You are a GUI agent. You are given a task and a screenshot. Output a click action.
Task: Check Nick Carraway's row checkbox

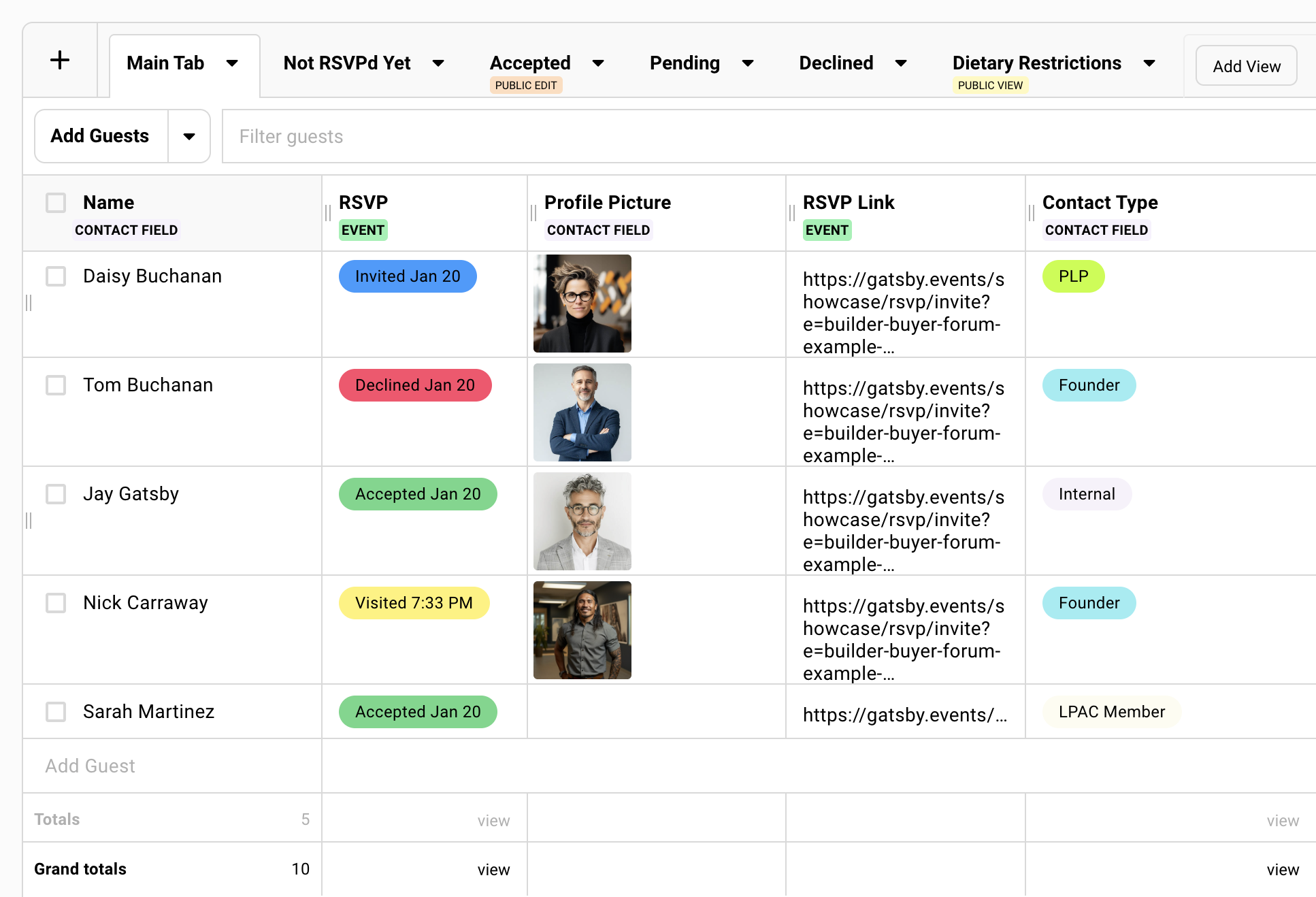pos(55,603)
